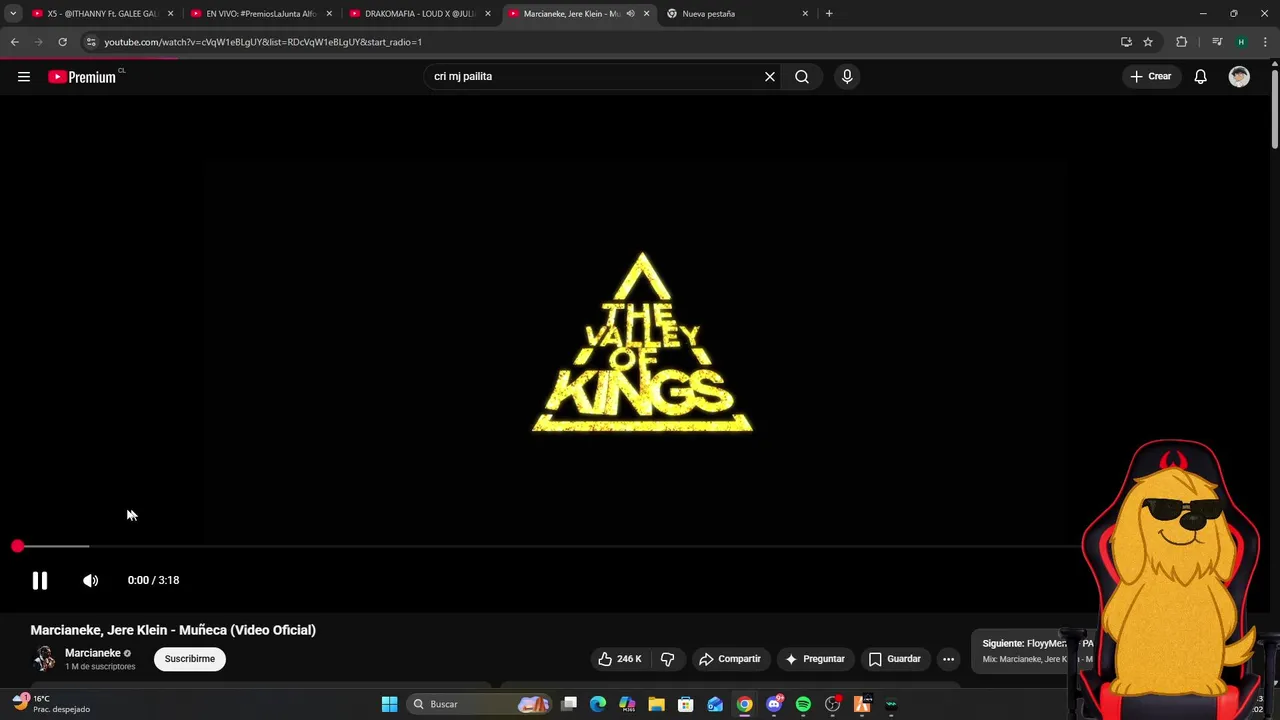Open Spotify from the taskbar
The height and width of the screenshot is (720, 1280).
point(803,705)
